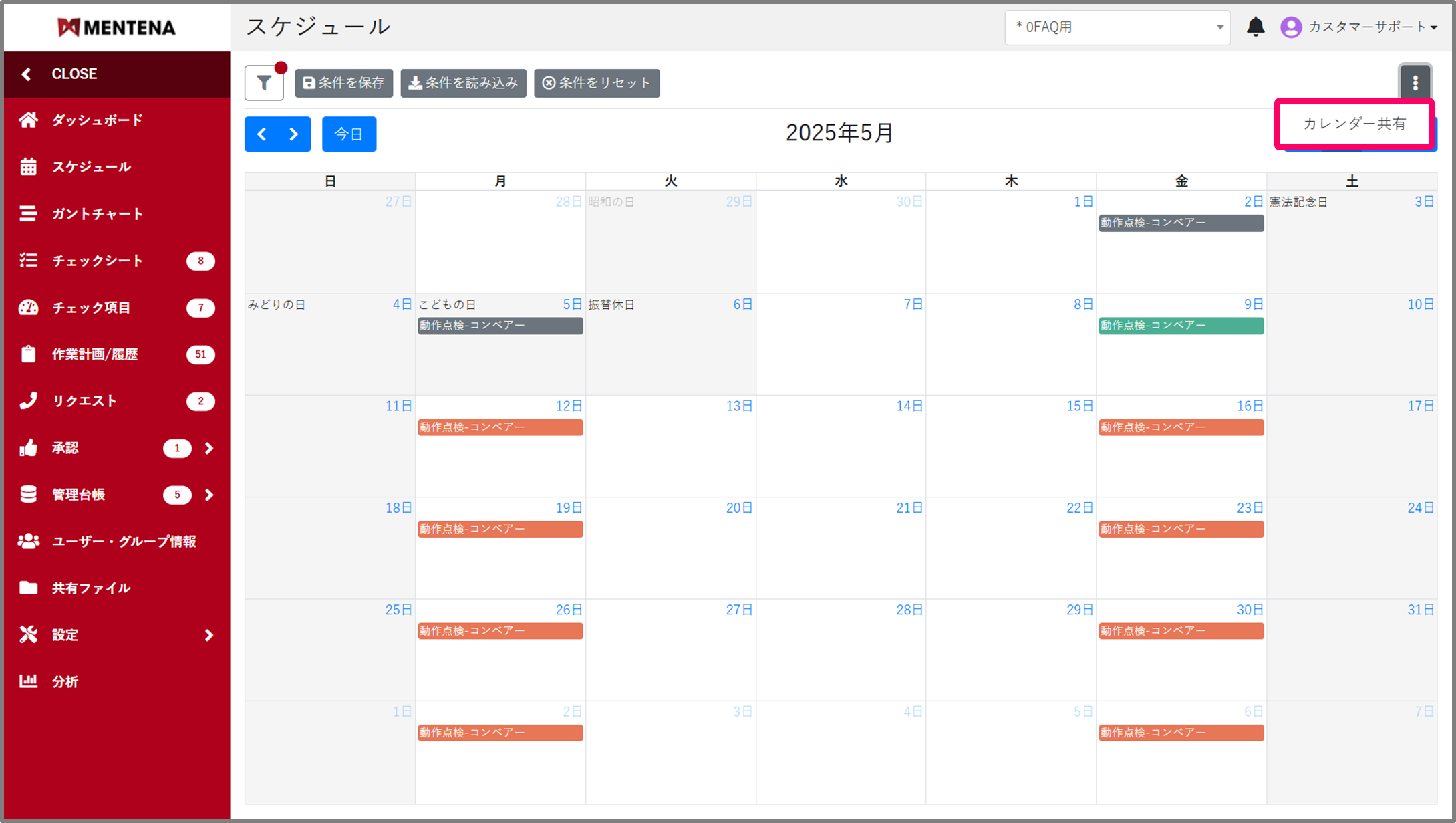The height and width of the screenshot is (823, 1456).
Task: Click the 今日 button
Action: (349, 134)
